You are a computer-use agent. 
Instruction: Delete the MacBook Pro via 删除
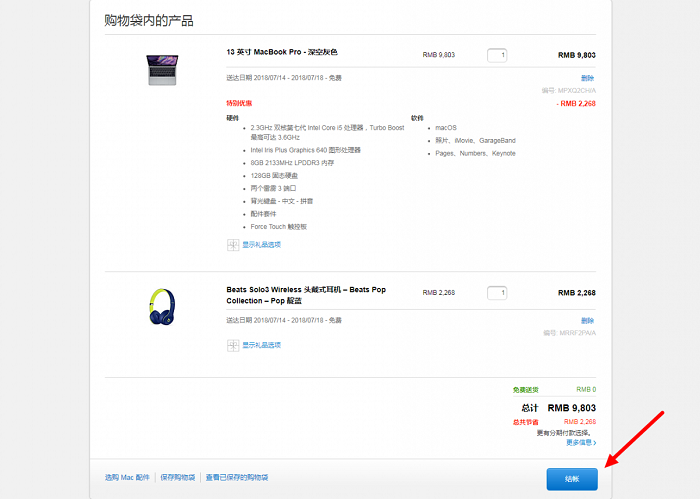[587, 78]
